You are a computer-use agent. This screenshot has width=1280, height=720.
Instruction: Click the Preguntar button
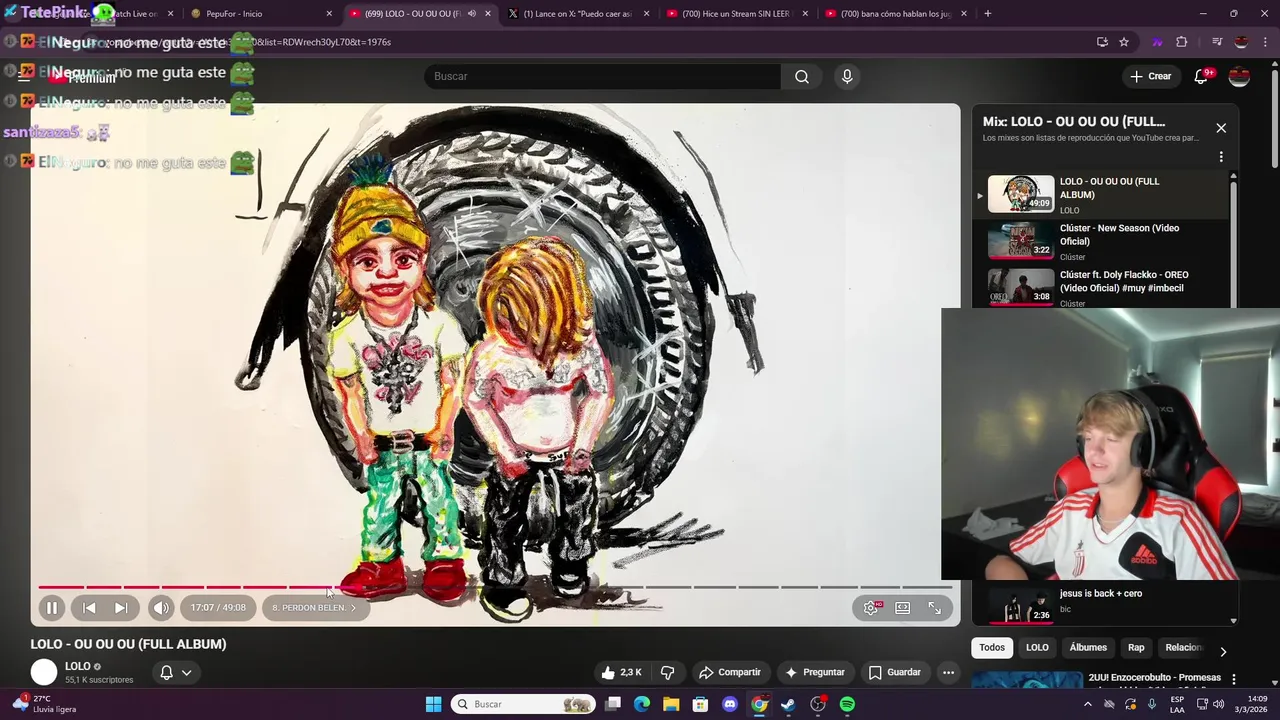point(815,672)
